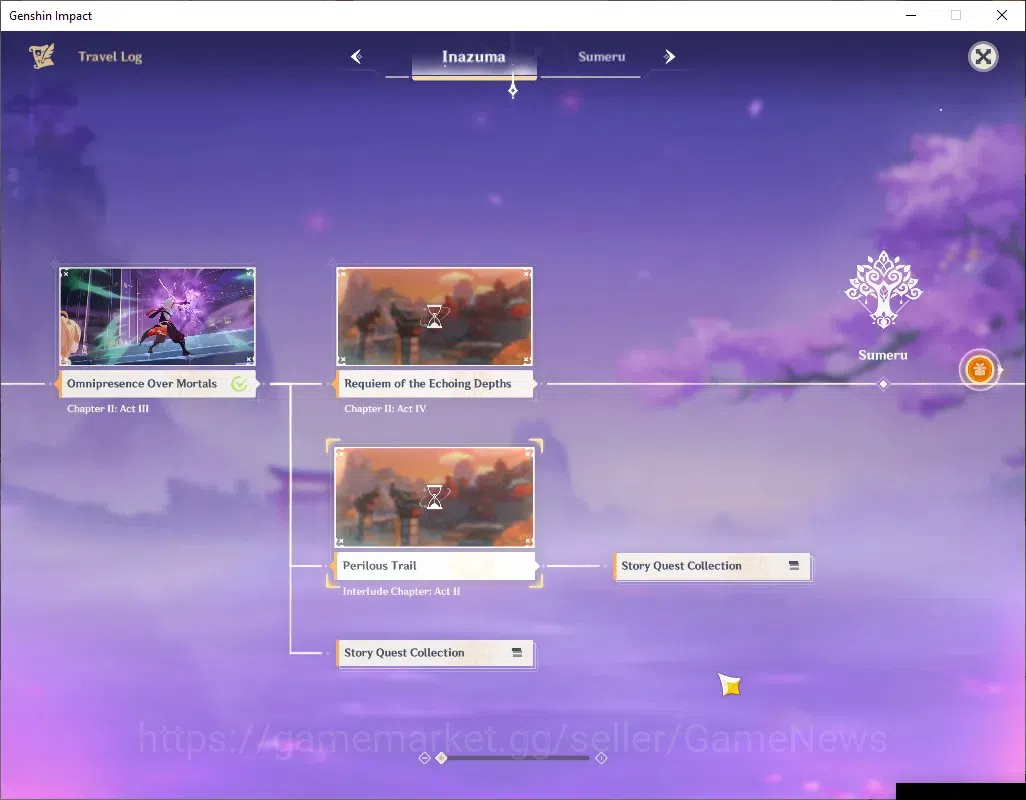Click the completed checkmark on Omnipresence Over Mortals
Viewport: 1026px width, 800px height.
click(x=239, y=384)
